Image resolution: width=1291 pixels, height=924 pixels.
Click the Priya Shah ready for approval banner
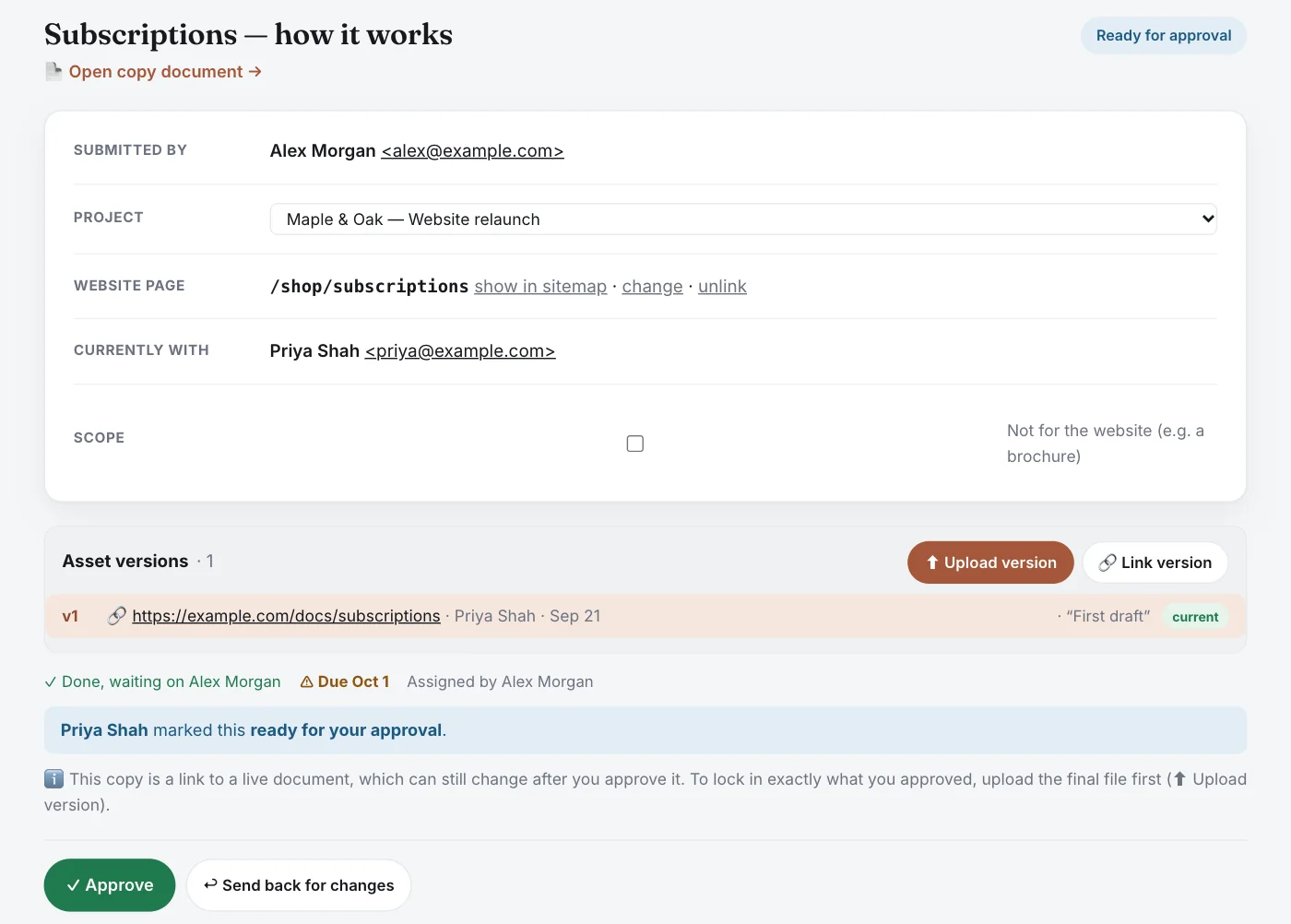pos(645,730)
